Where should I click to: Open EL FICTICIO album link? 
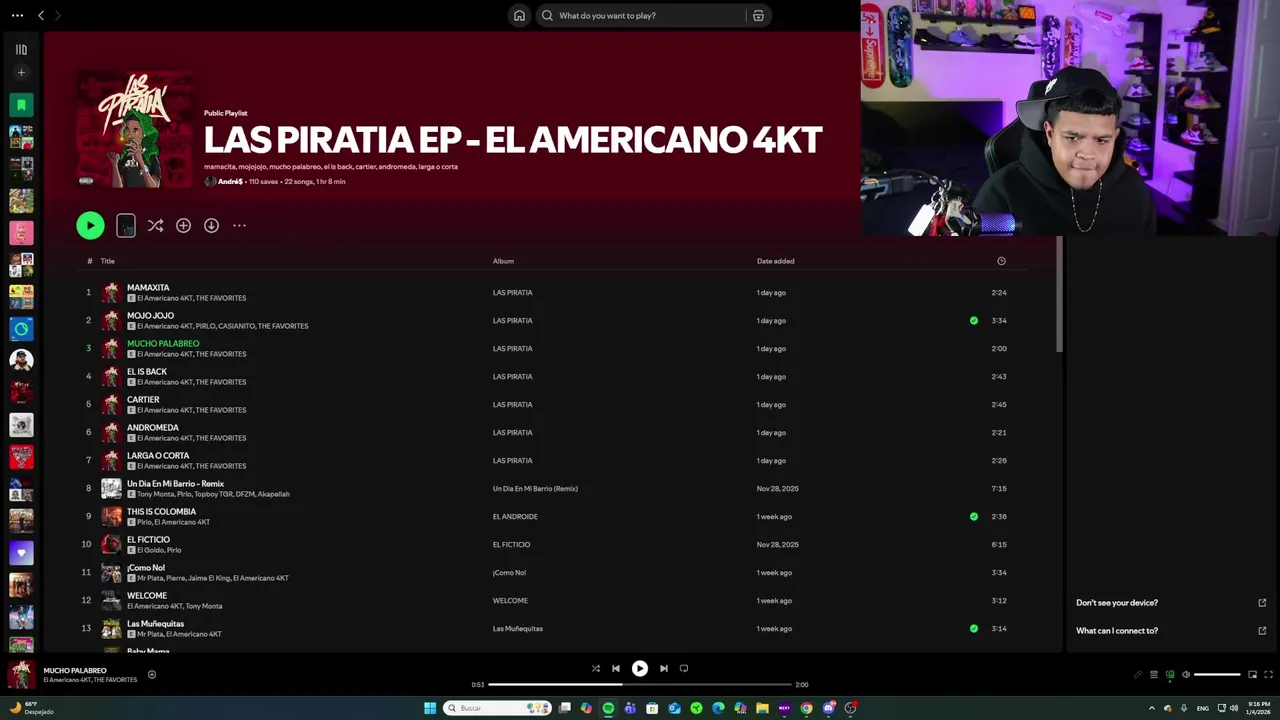pos(511,545)
